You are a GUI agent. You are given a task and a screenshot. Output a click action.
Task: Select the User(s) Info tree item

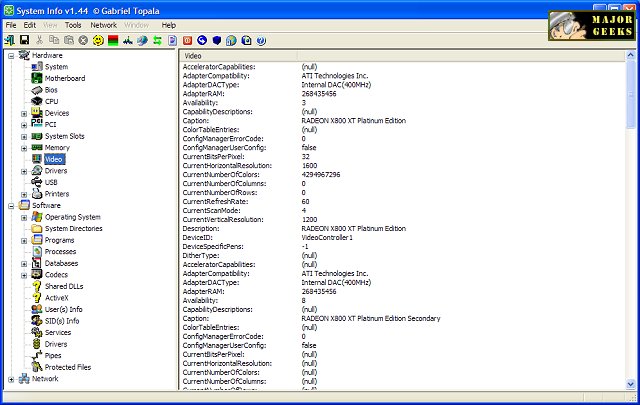[x=64, y=309]
